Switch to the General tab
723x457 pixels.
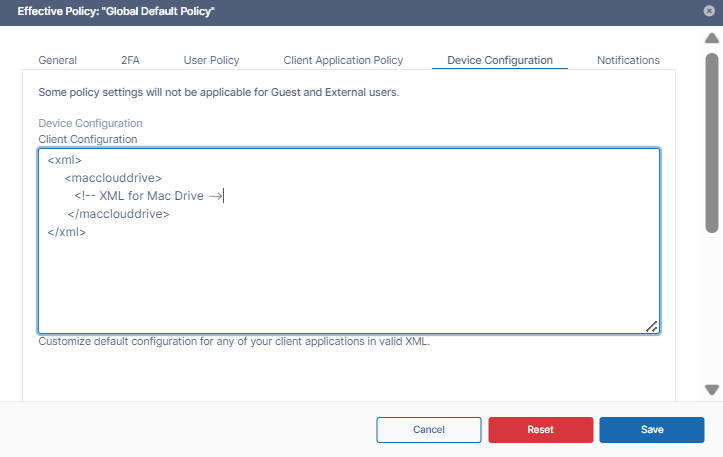coord(57,60)
